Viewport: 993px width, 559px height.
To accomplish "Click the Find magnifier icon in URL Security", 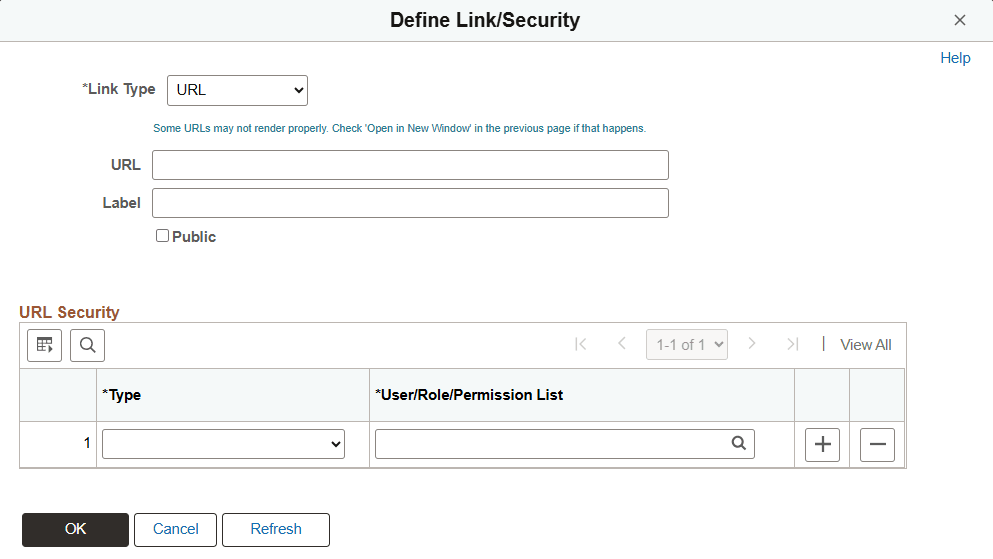I will point(87,345).
